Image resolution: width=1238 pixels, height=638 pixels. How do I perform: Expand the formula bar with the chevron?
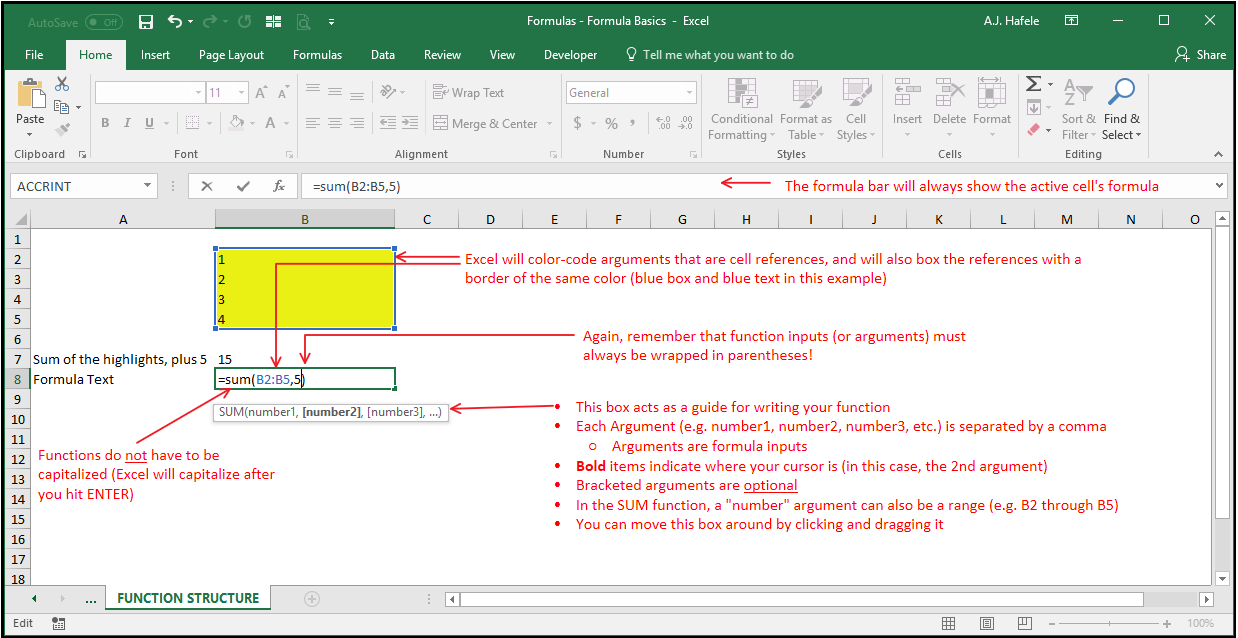[1218, 186]
